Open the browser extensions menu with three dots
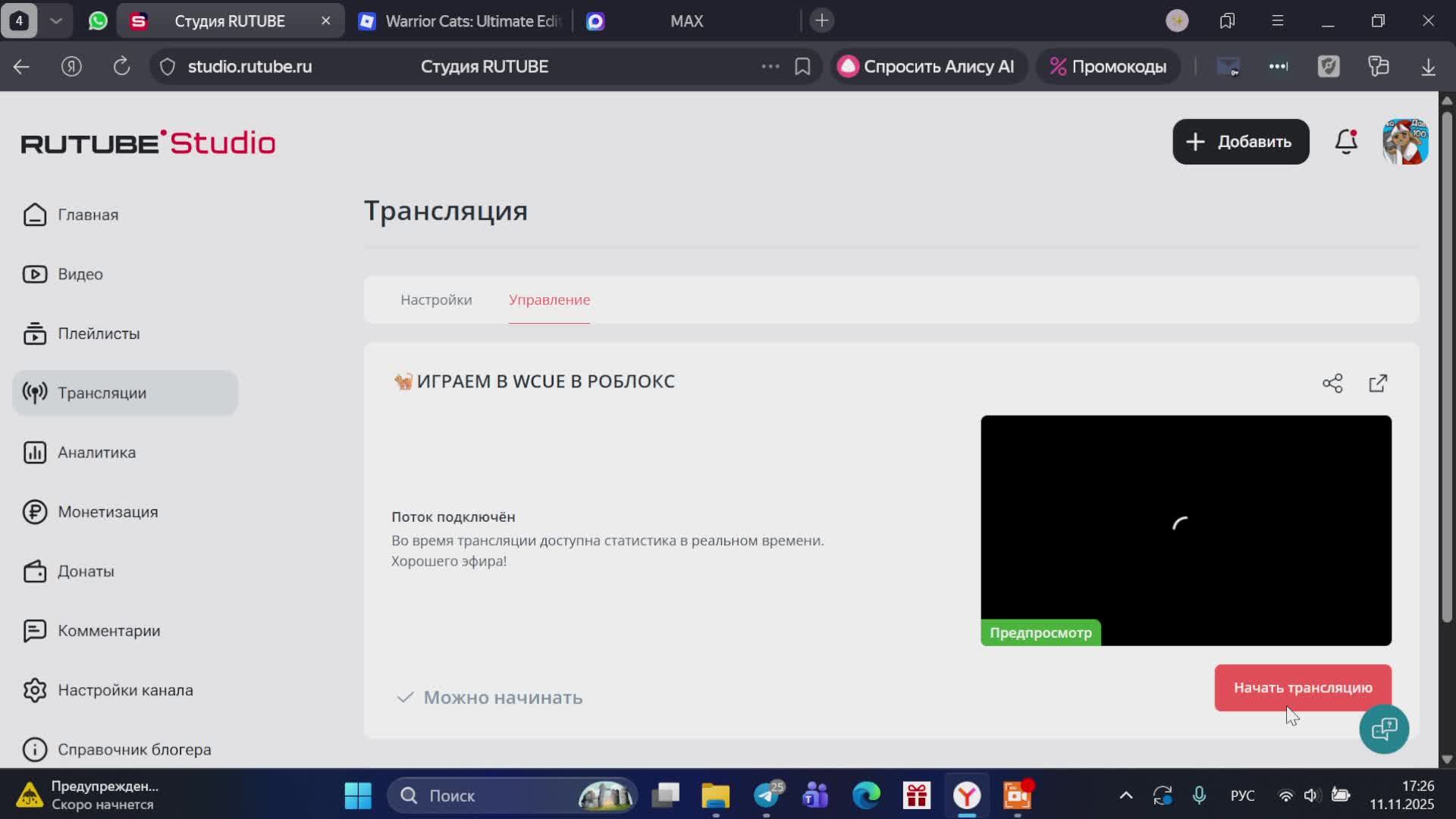 (x=1279, y=66)
